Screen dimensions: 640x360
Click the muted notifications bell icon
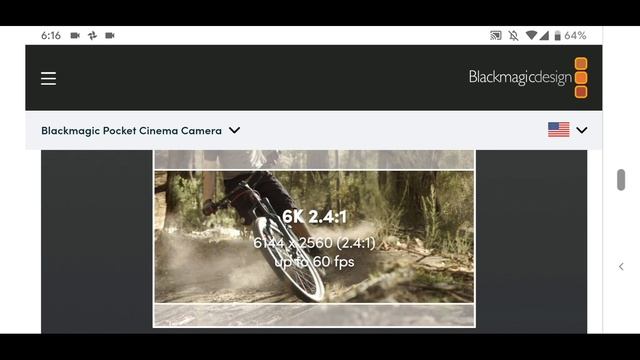513,36
